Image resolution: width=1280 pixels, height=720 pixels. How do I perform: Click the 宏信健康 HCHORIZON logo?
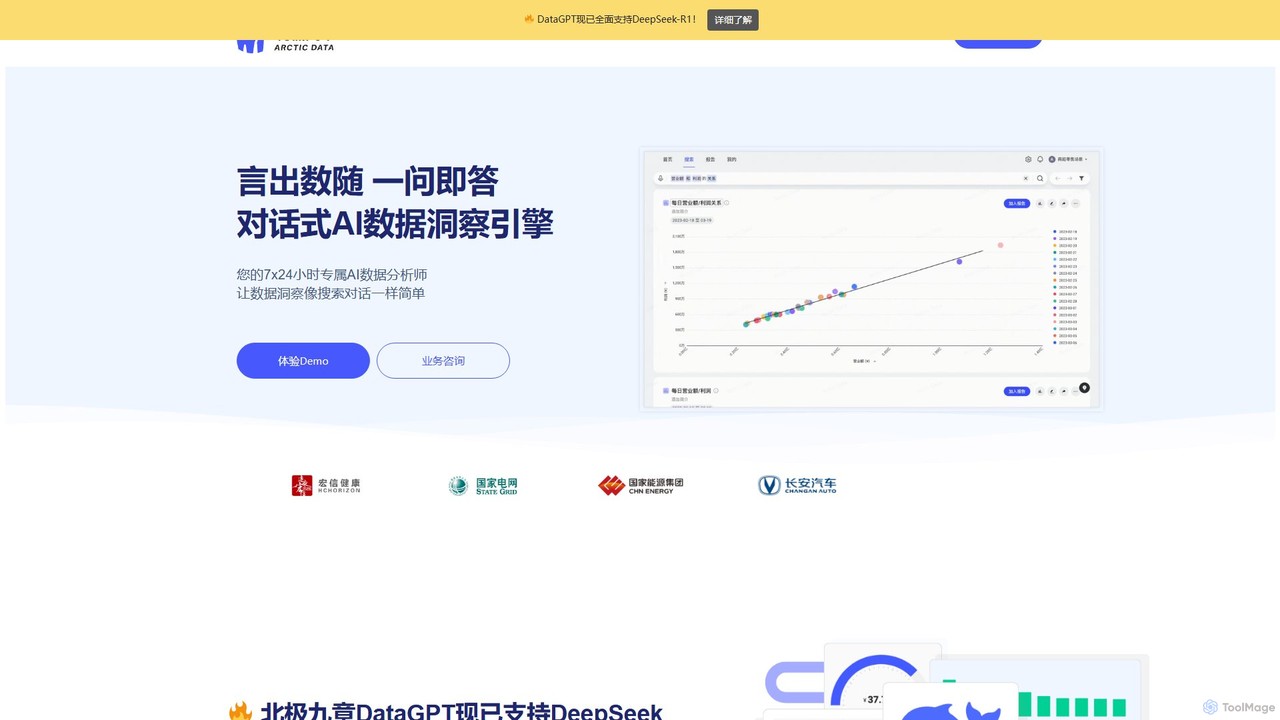pos(326,485)
